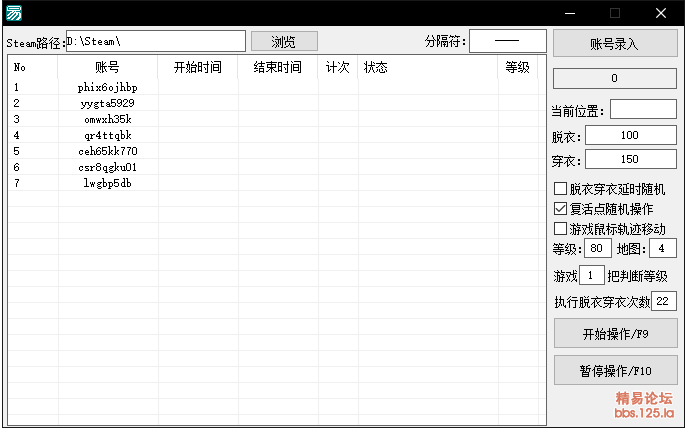Select account row phix6ojhbp
This screenshot has width=687, height=430.
[x=276, y=87]
